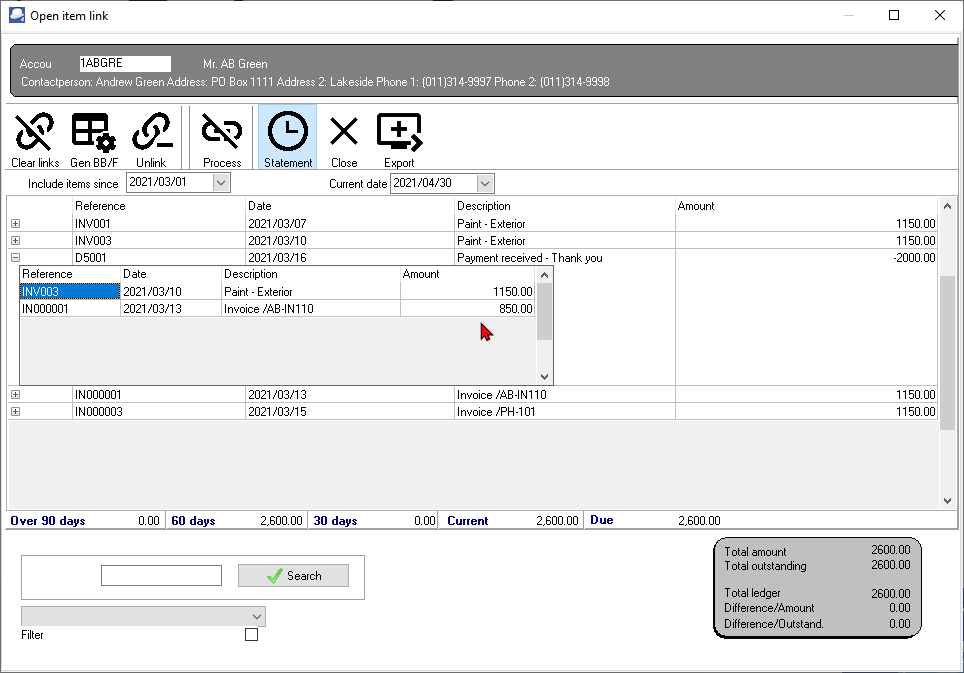Click the Unlink toolbar icon

[151, 139]
